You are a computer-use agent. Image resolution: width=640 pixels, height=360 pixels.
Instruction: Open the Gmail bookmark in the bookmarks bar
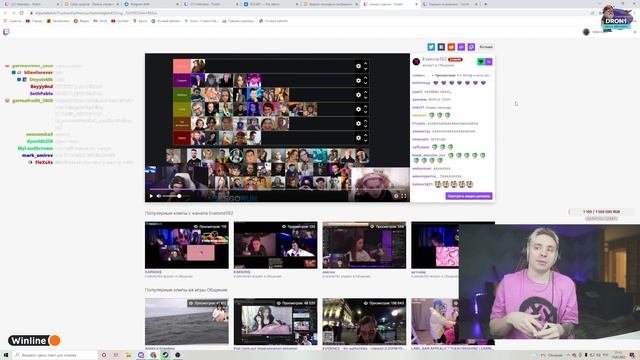pos(100,21)
